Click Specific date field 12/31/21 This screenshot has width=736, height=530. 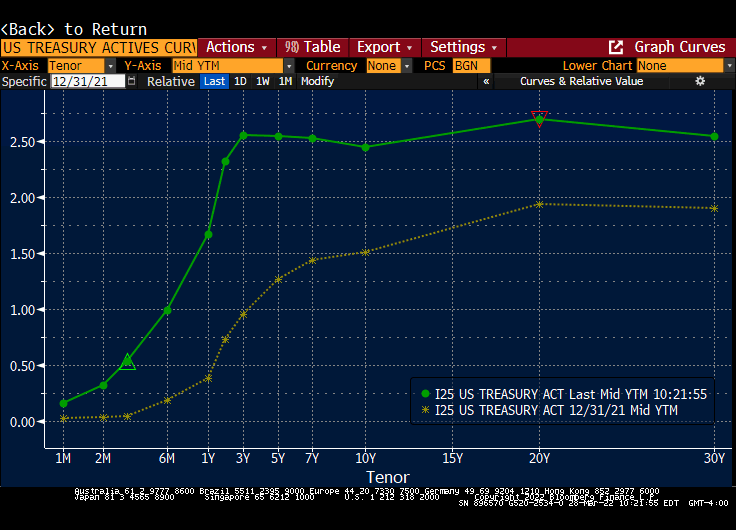[88, 81]
